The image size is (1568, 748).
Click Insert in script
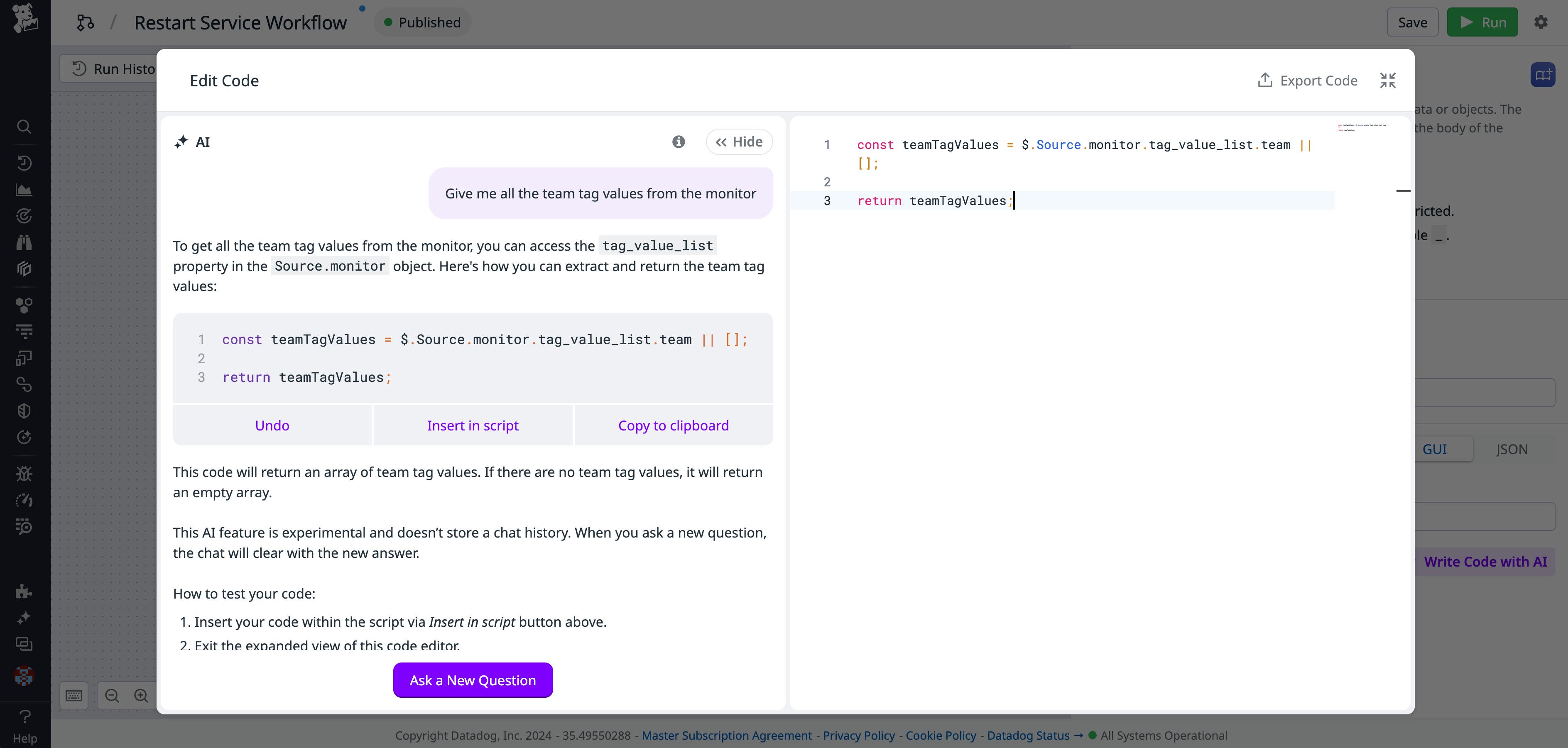coord(472,425)
